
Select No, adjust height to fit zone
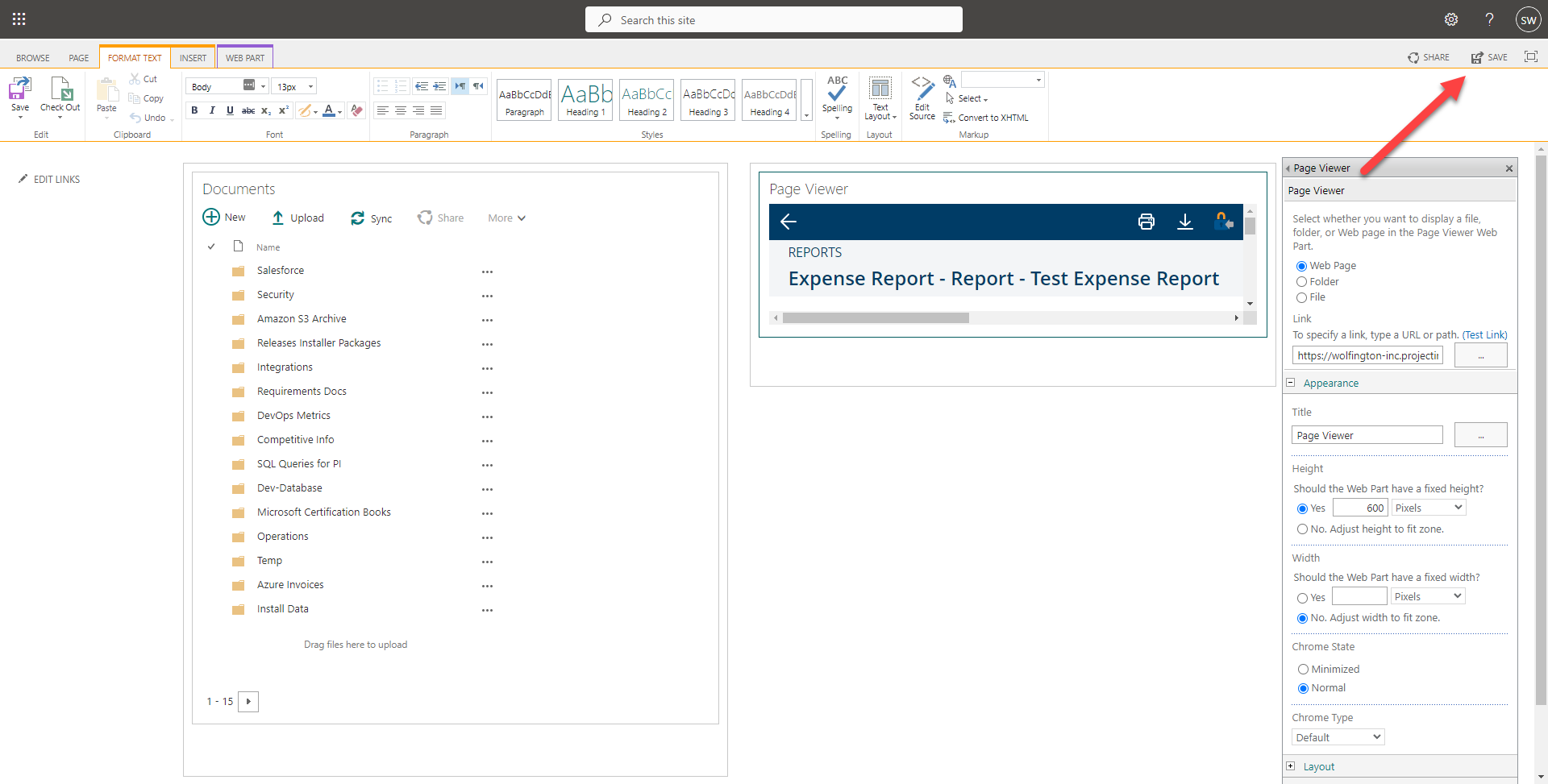point(1302,529)
